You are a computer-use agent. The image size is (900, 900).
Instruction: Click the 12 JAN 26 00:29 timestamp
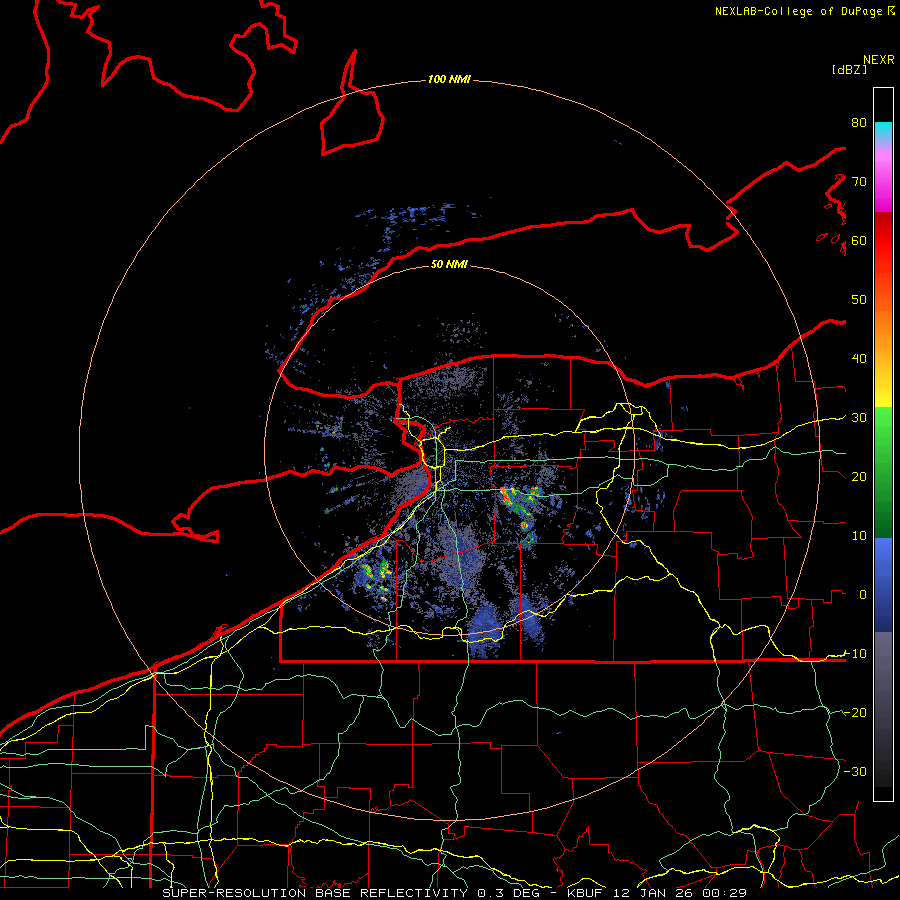point(680,893)
